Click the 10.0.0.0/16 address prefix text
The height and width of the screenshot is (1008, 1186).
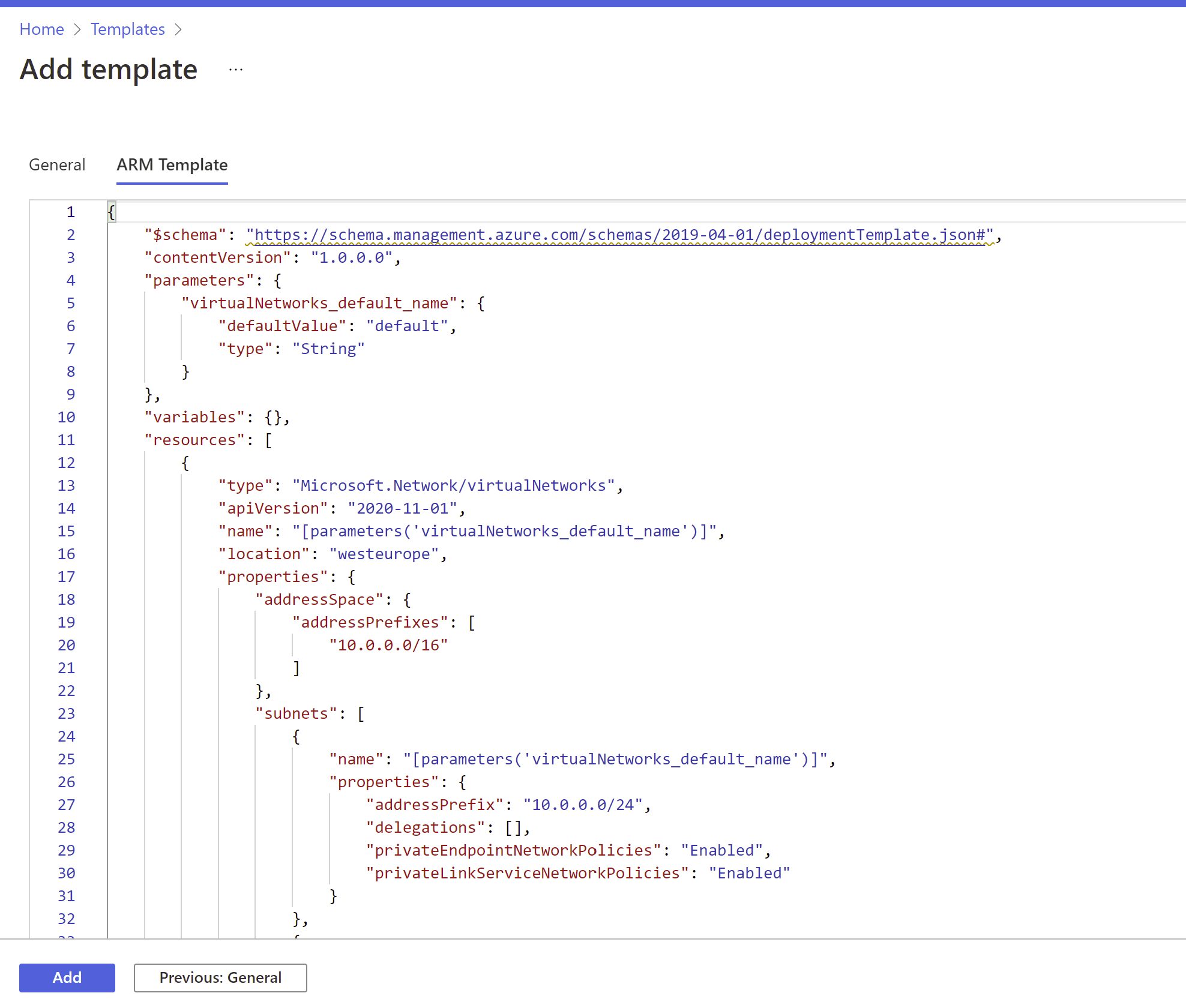pos(388,645)
